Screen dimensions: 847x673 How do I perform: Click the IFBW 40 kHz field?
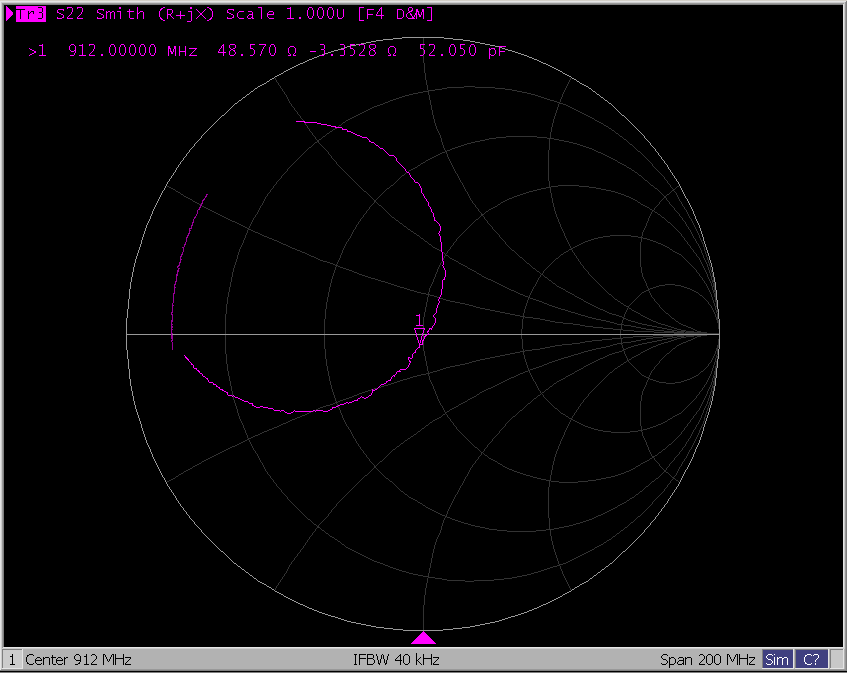point(396,660)
